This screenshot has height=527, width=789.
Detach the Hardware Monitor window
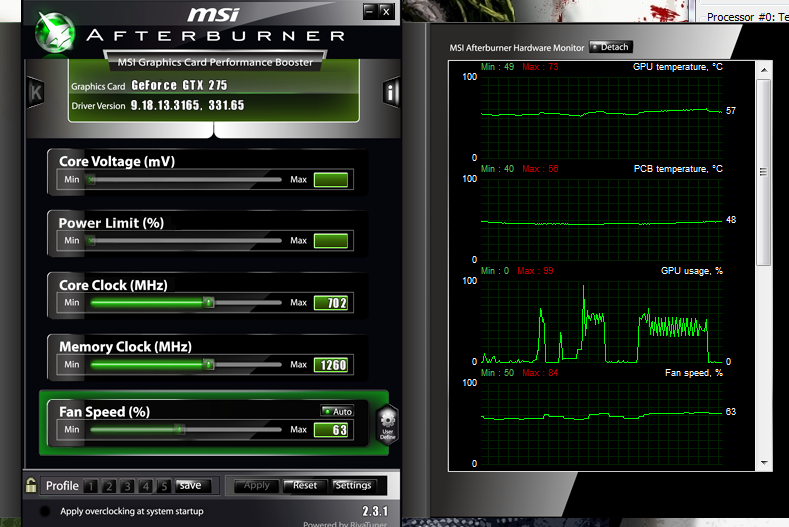tap(610, 47)
